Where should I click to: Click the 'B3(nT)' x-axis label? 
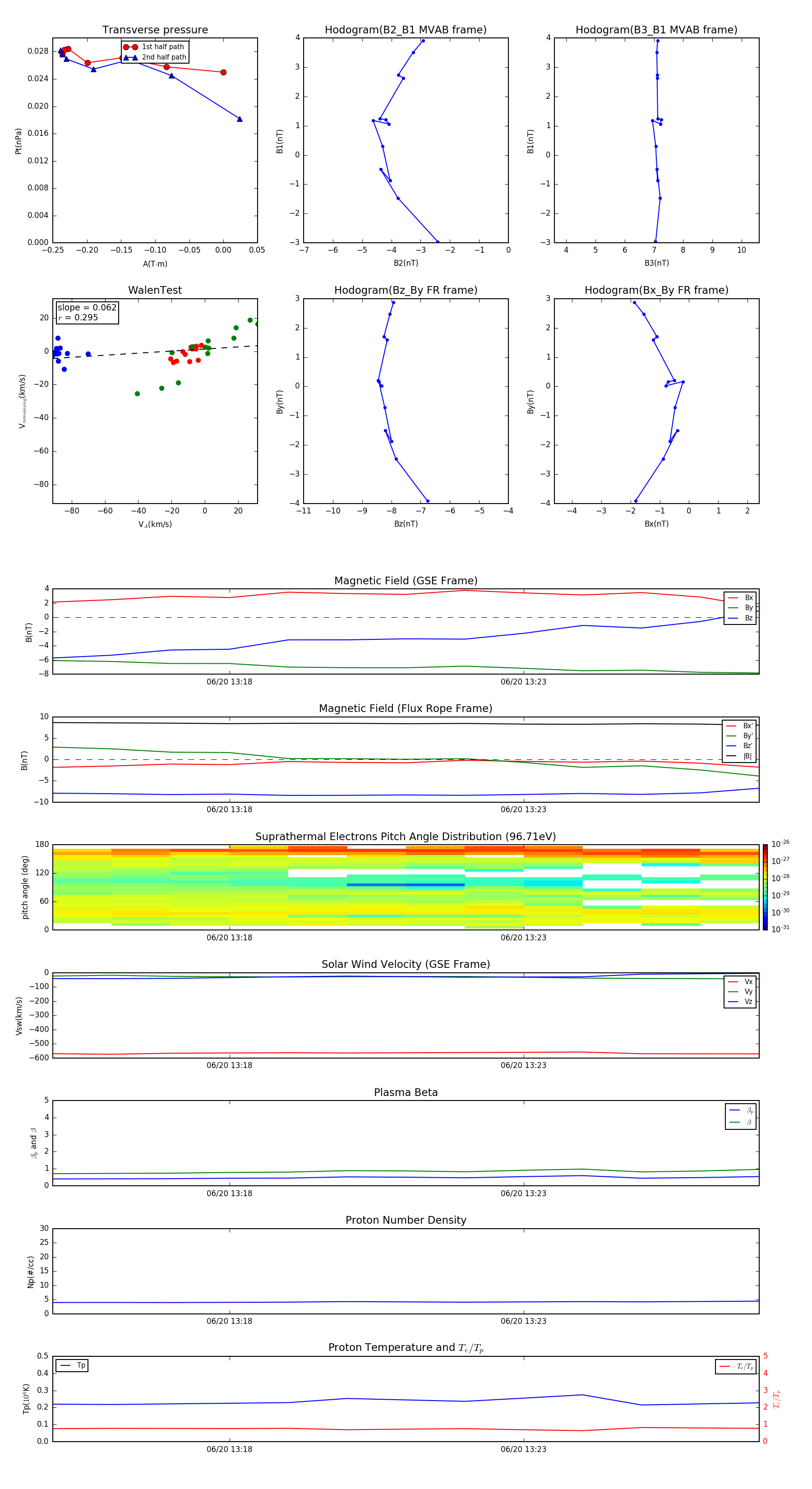pos(656,263)
